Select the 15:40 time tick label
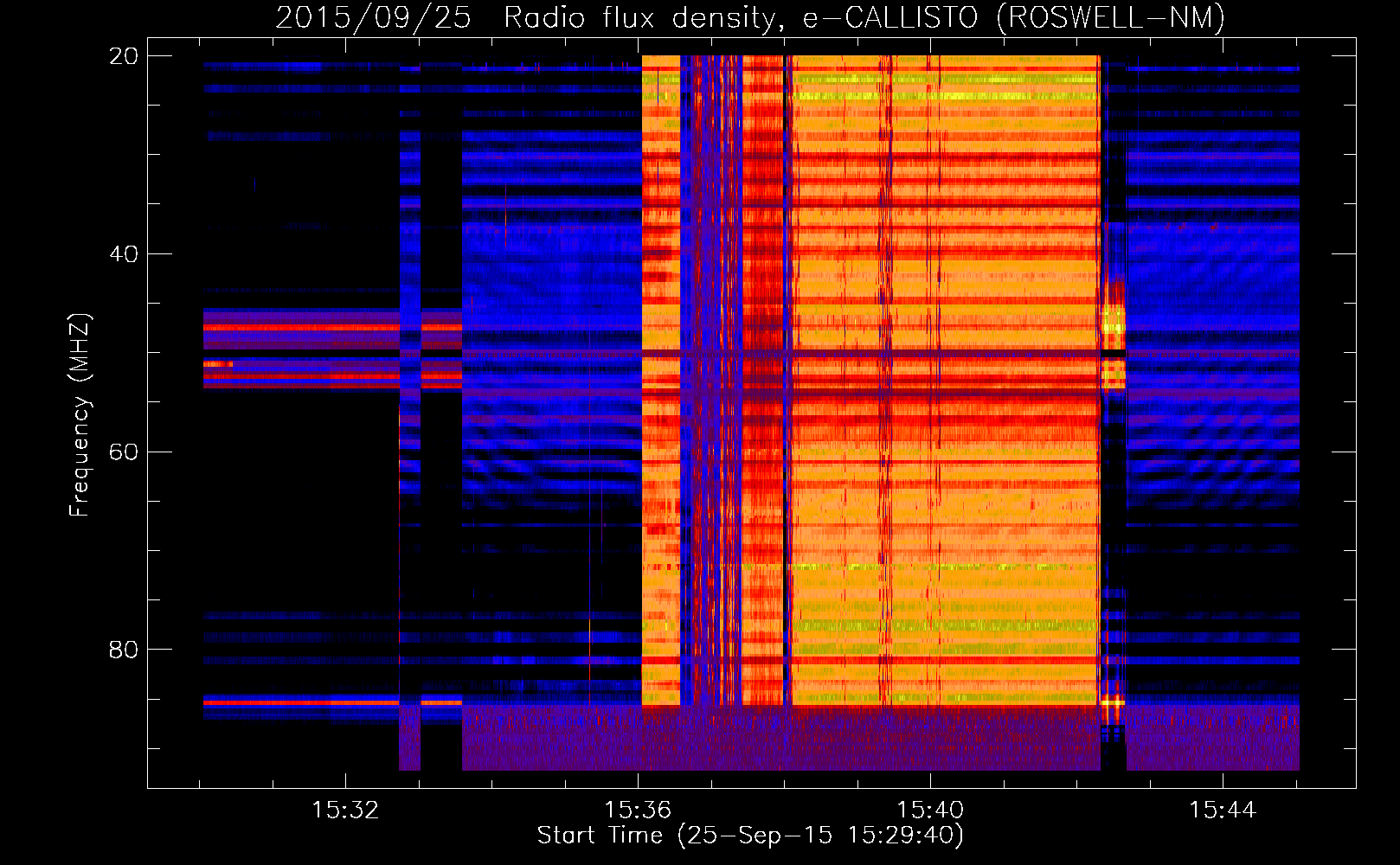 (x=930, y=811)
